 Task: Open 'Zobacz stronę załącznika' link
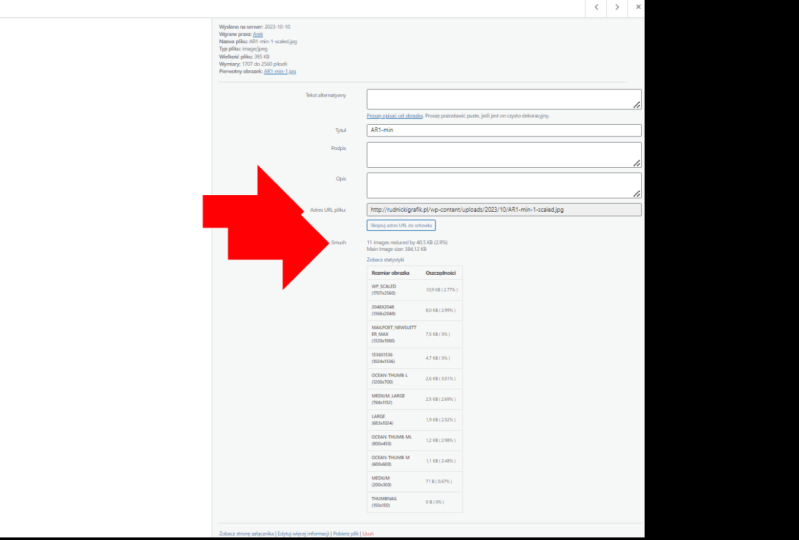pyautogui.click(x=247, y=533)
